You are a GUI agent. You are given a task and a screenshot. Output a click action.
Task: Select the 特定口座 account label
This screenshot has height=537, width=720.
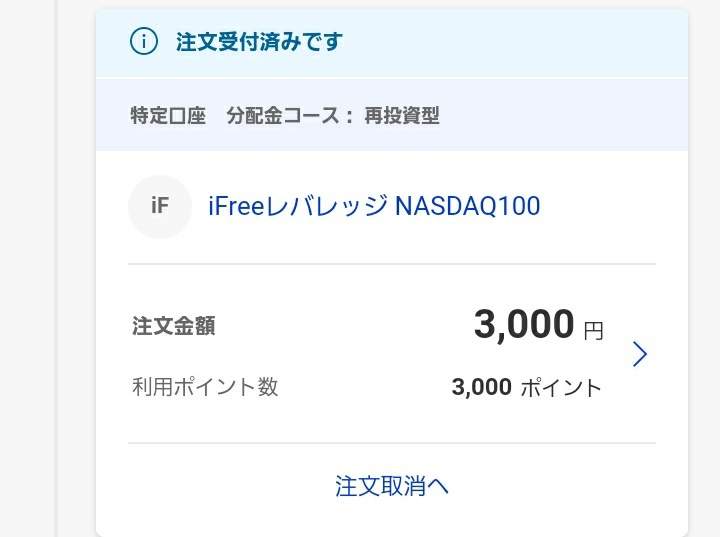click(168, 115)
